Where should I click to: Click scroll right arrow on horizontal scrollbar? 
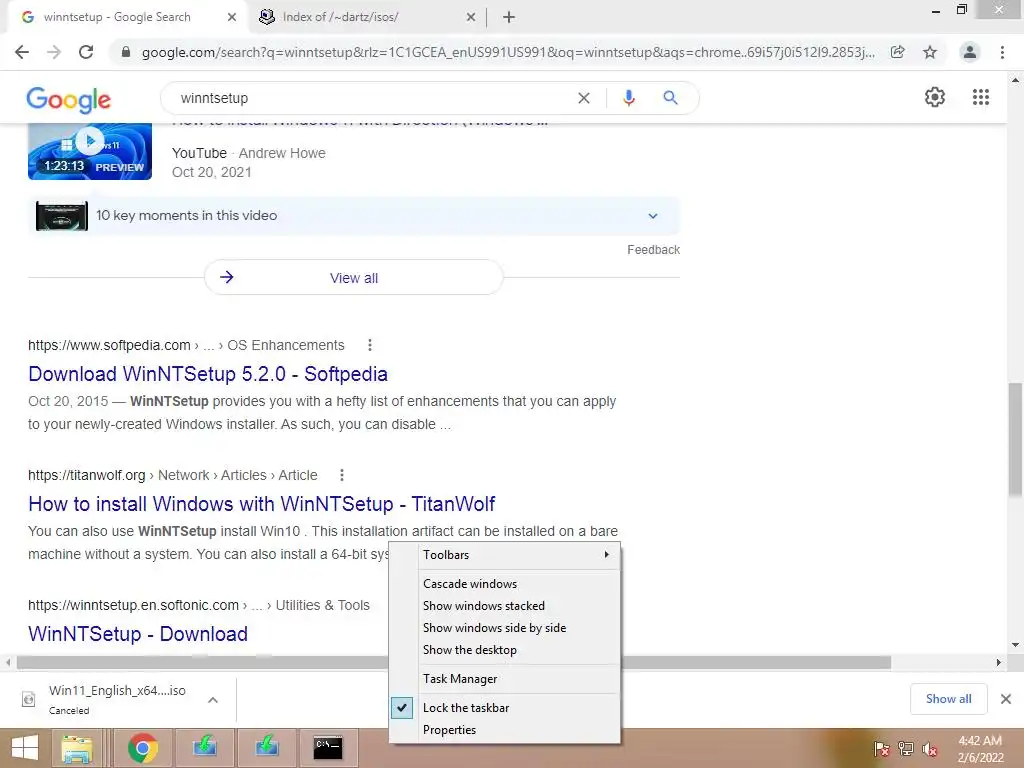(x=998, y=662)
